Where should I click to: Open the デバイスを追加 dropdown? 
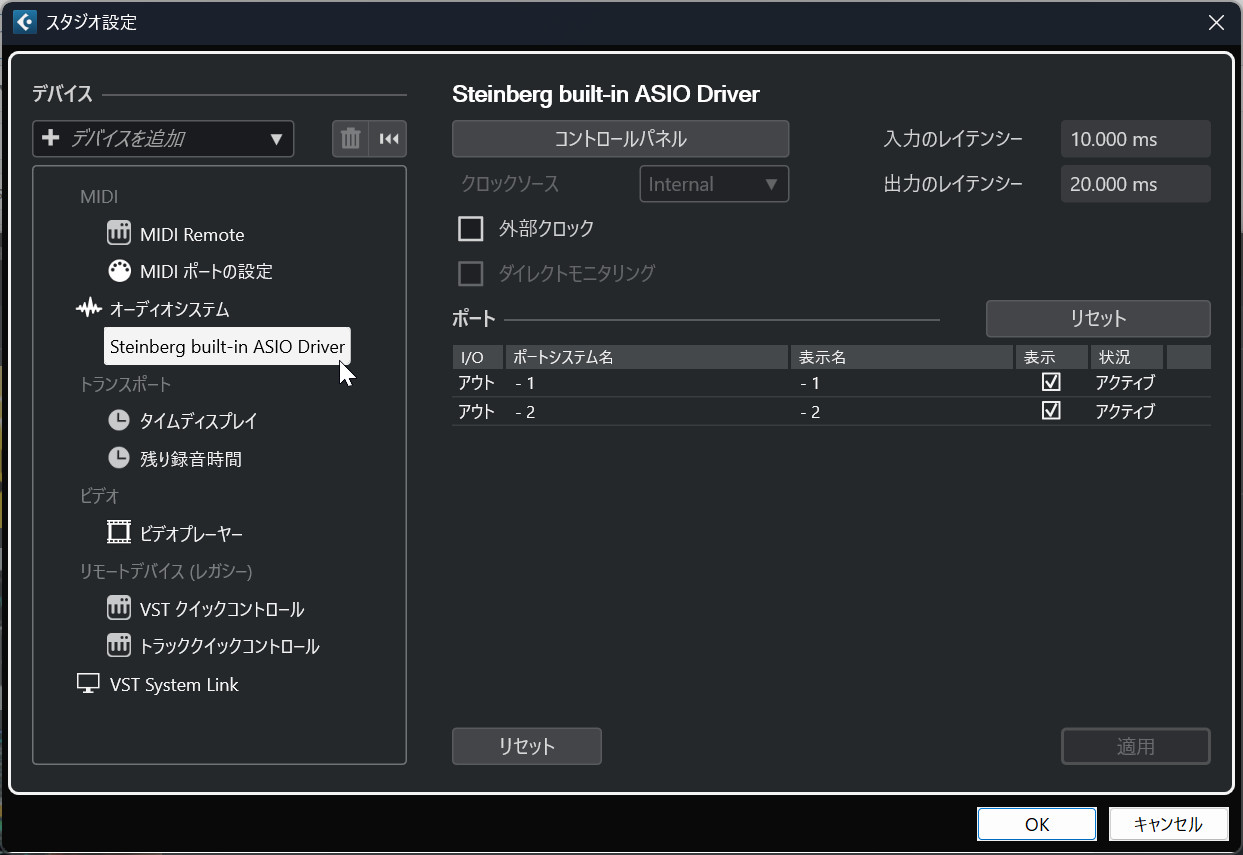[x=163, y=139]
